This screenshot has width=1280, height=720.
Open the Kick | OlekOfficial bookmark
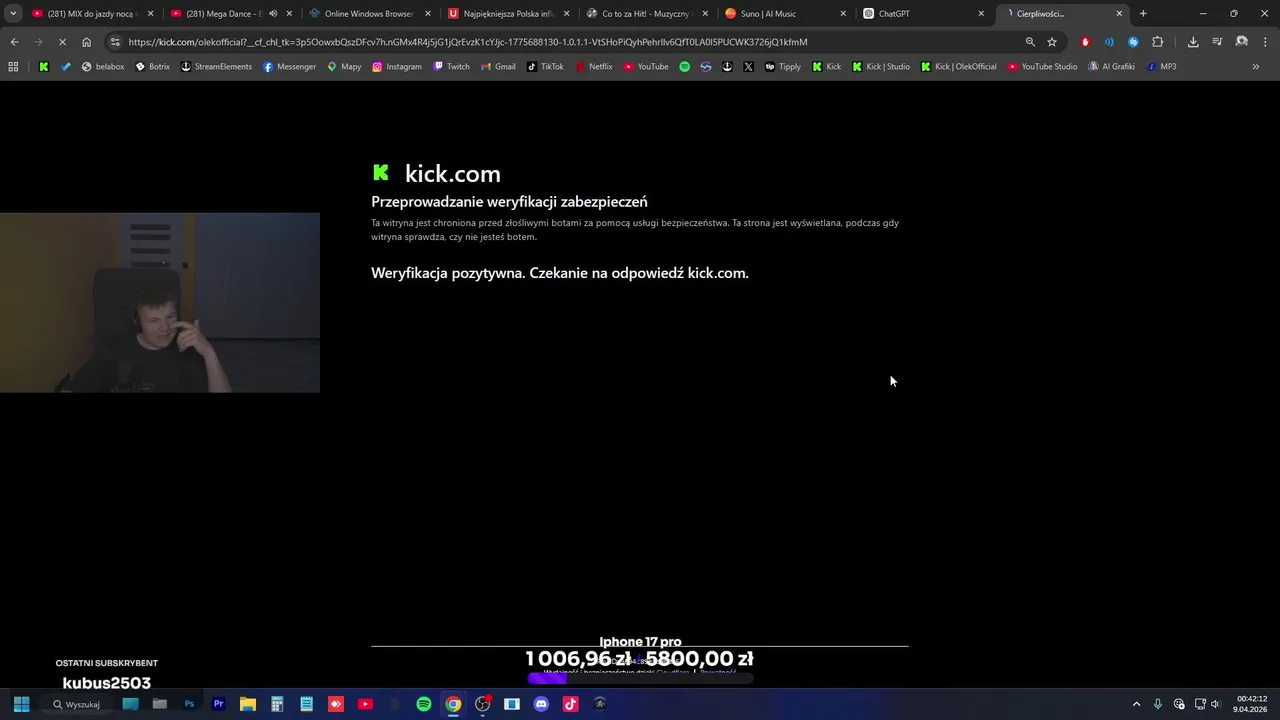pos(959,67)
